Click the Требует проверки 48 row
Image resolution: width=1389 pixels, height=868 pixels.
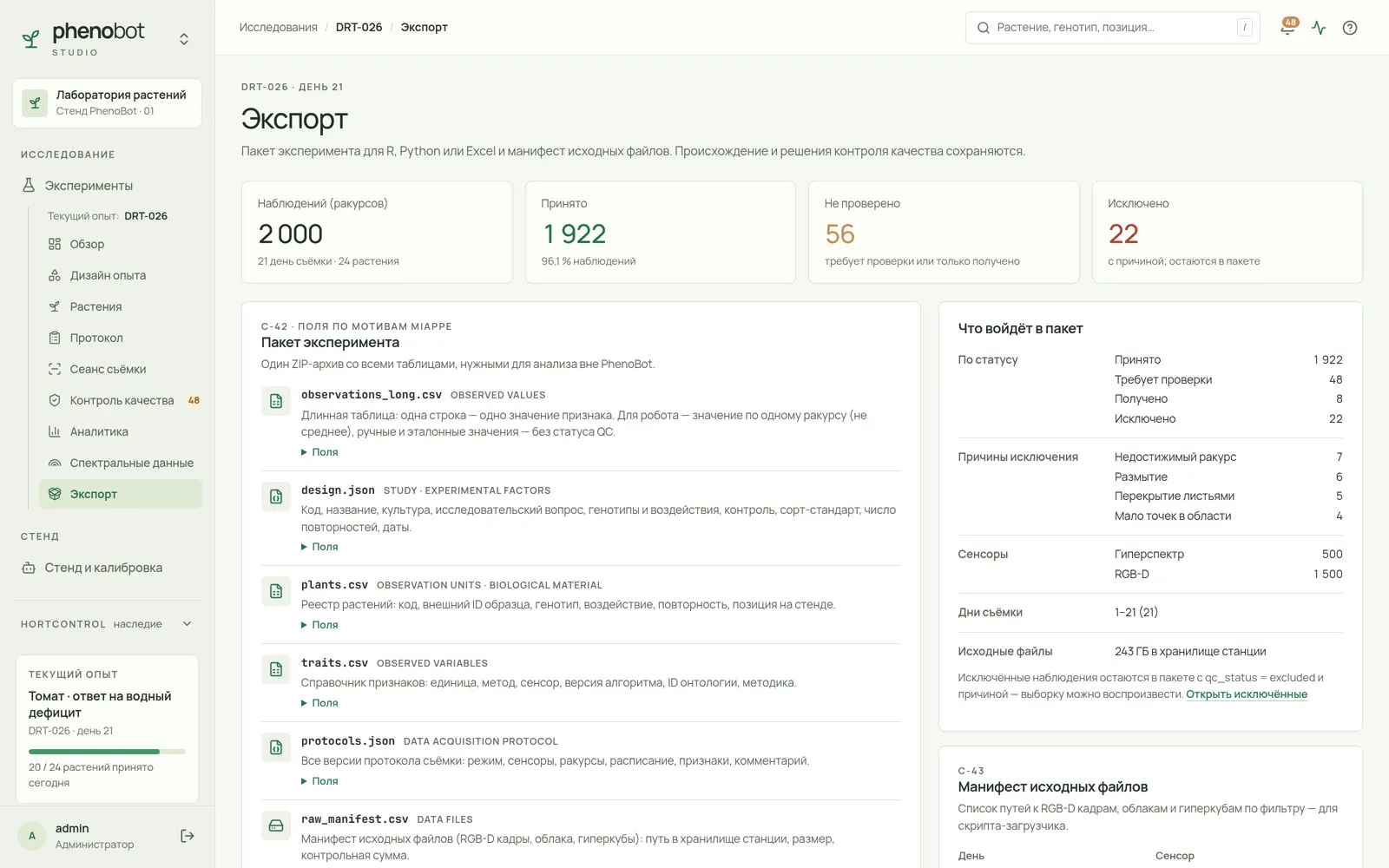click(1228, 379)
